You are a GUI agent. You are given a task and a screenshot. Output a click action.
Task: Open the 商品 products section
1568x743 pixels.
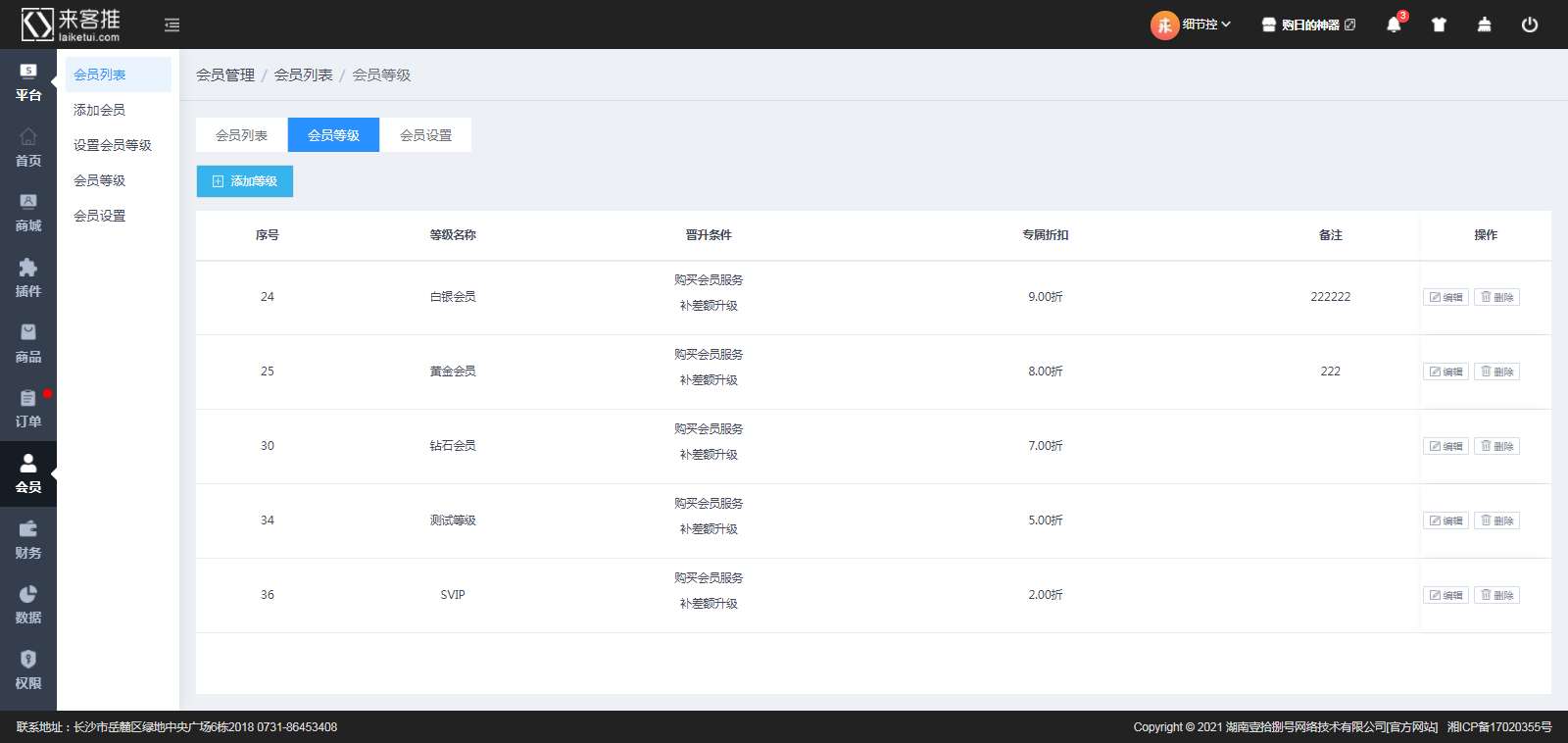tap(28, 344)
